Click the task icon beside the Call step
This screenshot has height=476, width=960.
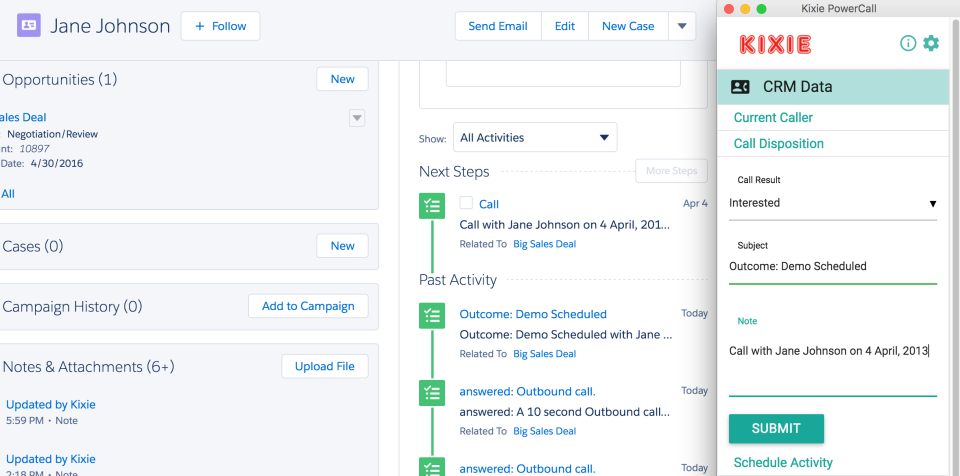[432, 206]
